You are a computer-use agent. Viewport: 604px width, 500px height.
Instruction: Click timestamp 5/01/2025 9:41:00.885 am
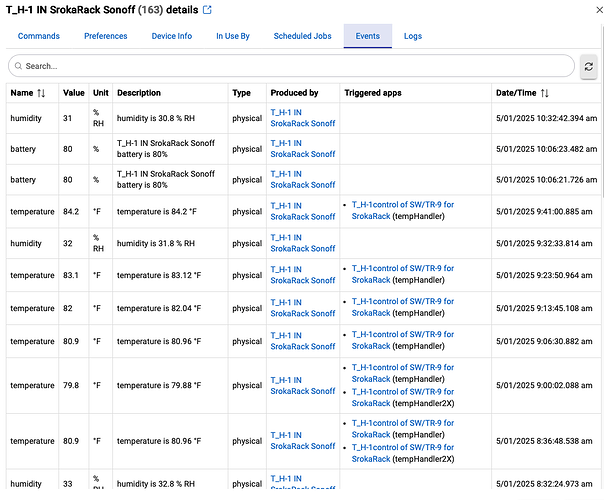[x=544, y=211]
